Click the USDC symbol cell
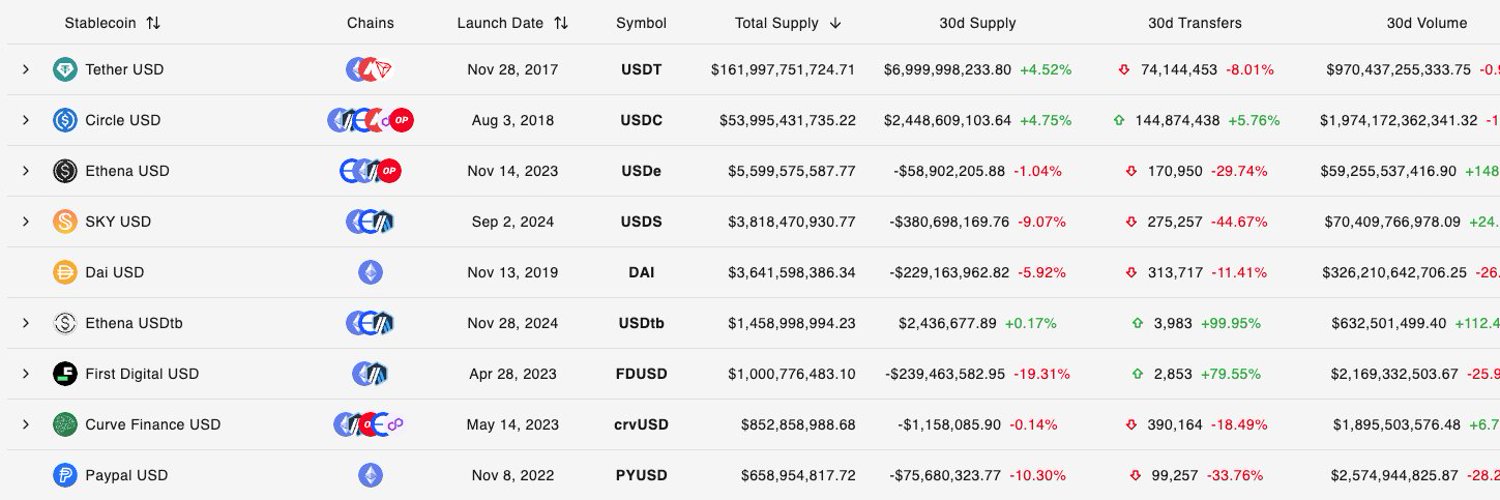 click(x=641, y=120)
